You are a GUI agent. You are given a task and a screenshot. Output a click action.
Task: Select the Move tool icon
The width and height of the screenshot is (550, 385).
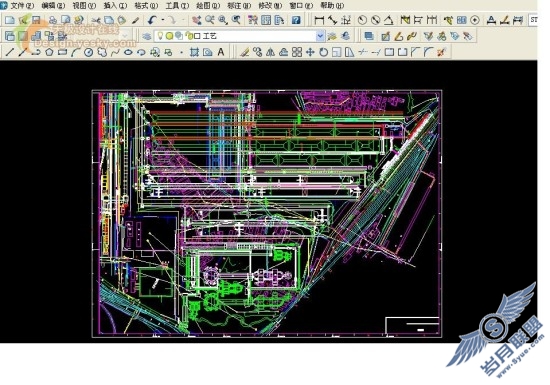point(310,53)
